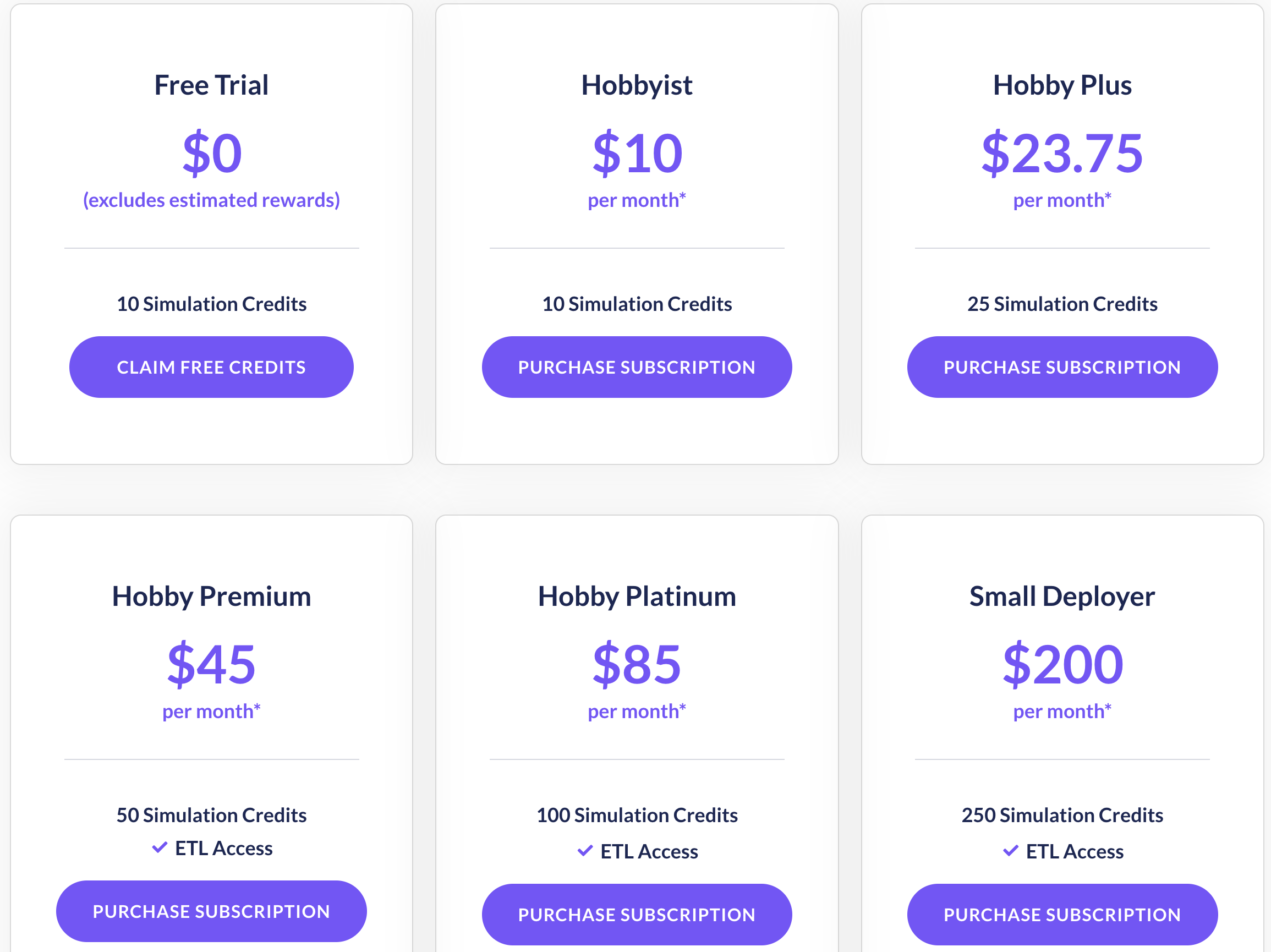This screenshot has width=1271, height=952.
Task: Click the $23.75 price text
Action: tap(1062, 153)
